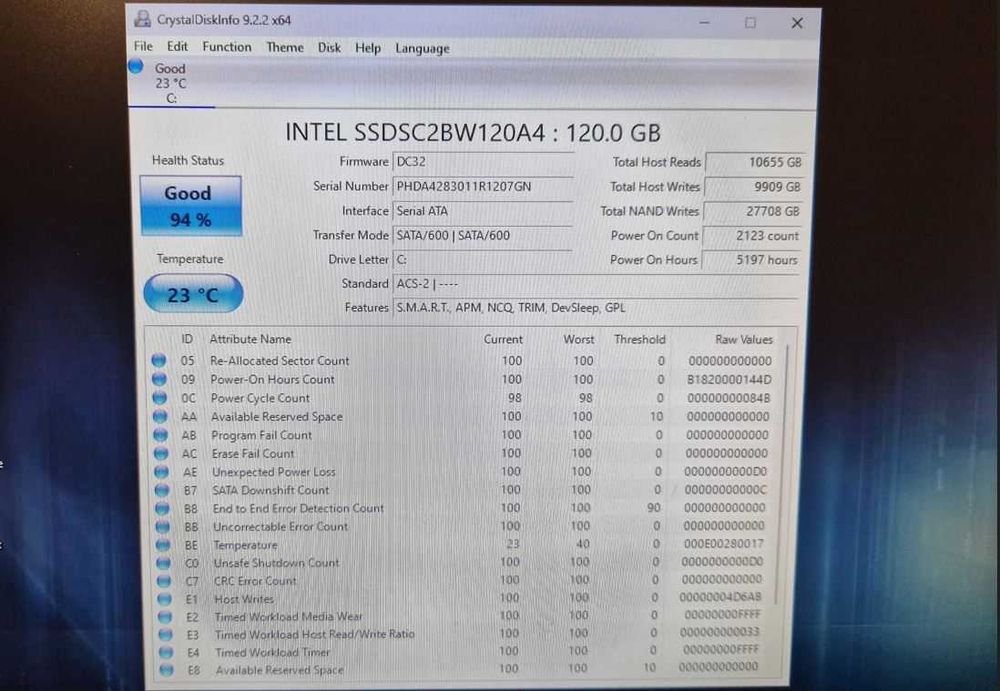Screen dimensions: 1000x691
Task: Click the status dot for Program Fail Count
Action: point(161,435)
